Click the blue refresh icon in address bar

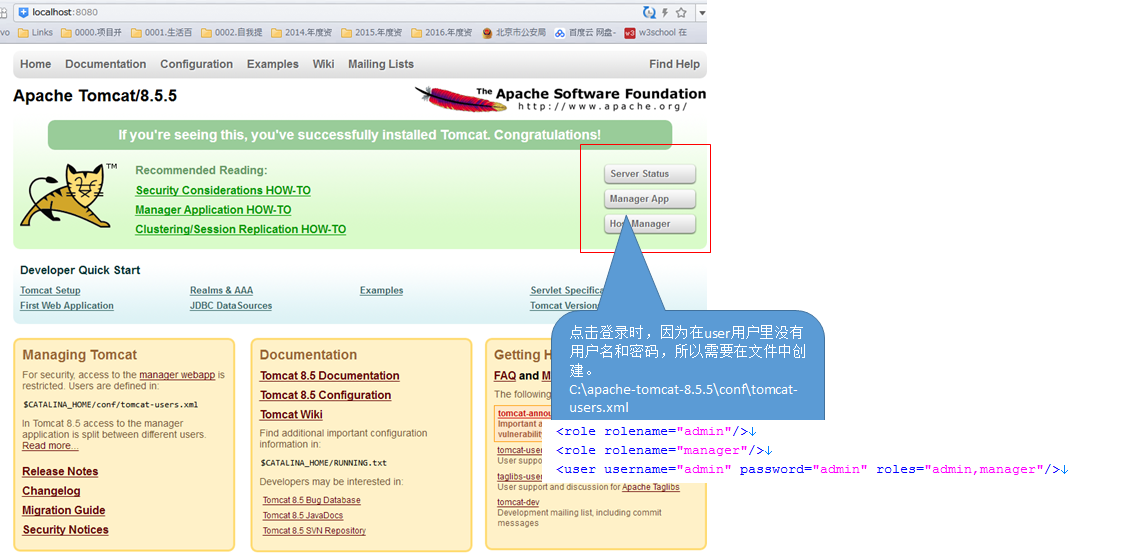pos(650,13)
